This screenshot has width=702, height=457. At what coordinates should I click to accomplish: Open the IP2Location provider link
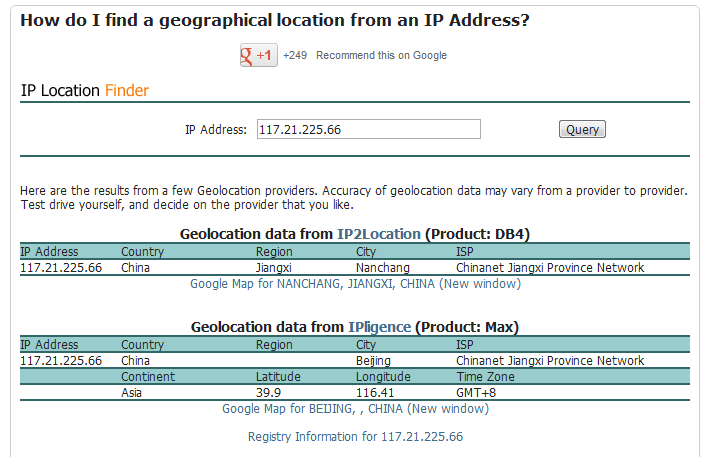(379, 234)
